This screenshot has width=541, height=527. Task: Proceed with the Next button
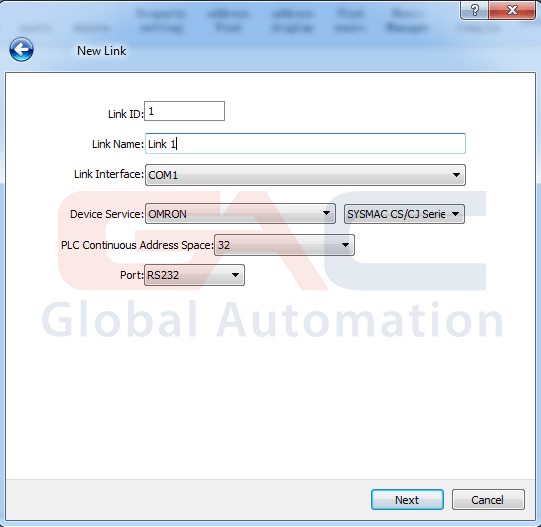click(x=407, y=499)
